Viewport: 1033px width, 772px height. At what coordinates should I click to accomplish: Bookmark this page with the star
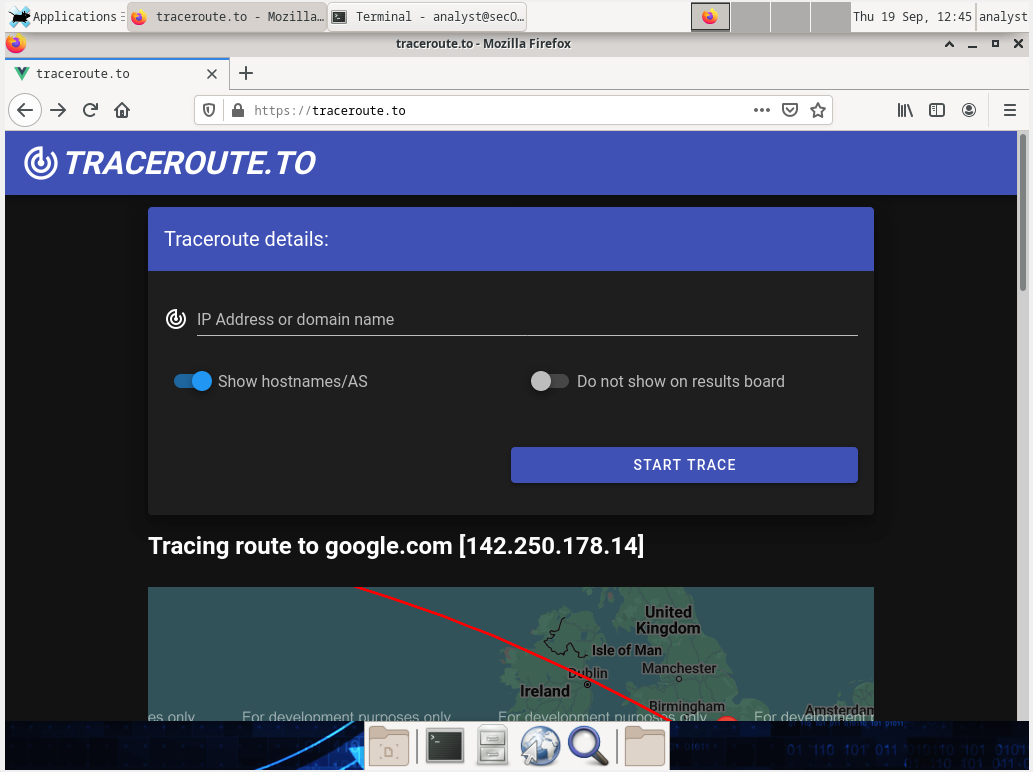[818, 110]
